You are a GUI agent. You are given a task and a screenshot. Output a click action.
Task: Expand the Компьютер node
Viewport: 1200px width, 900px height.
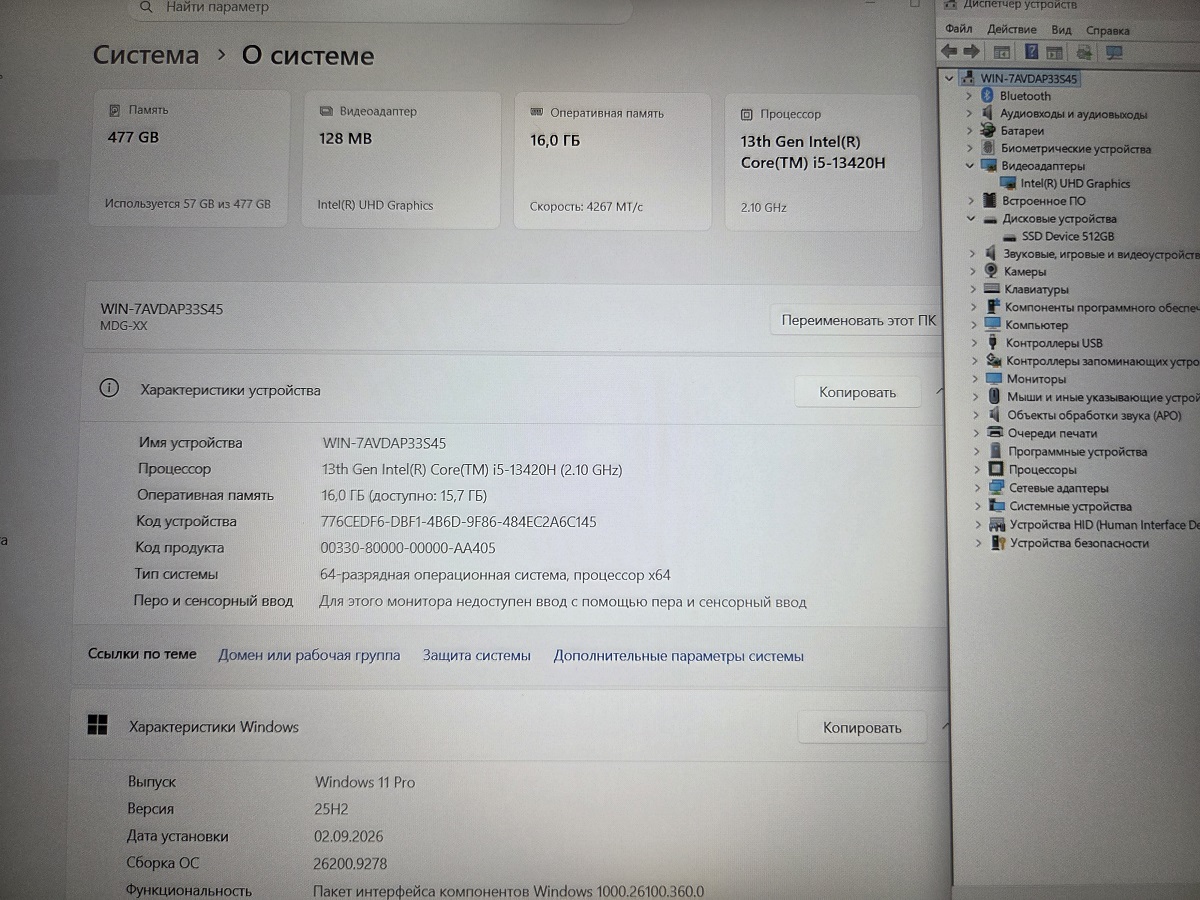(974, 325)
